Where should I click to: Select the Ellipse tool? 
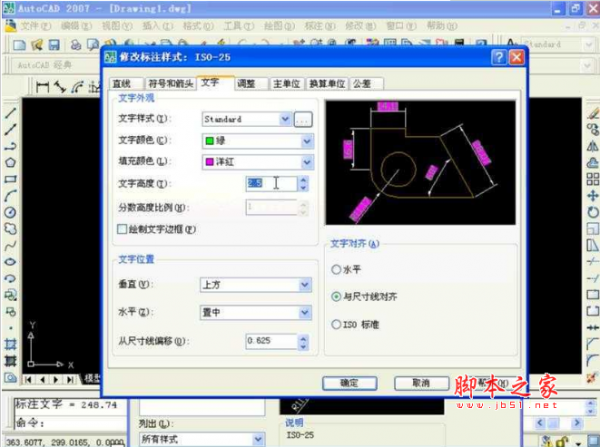10,262
